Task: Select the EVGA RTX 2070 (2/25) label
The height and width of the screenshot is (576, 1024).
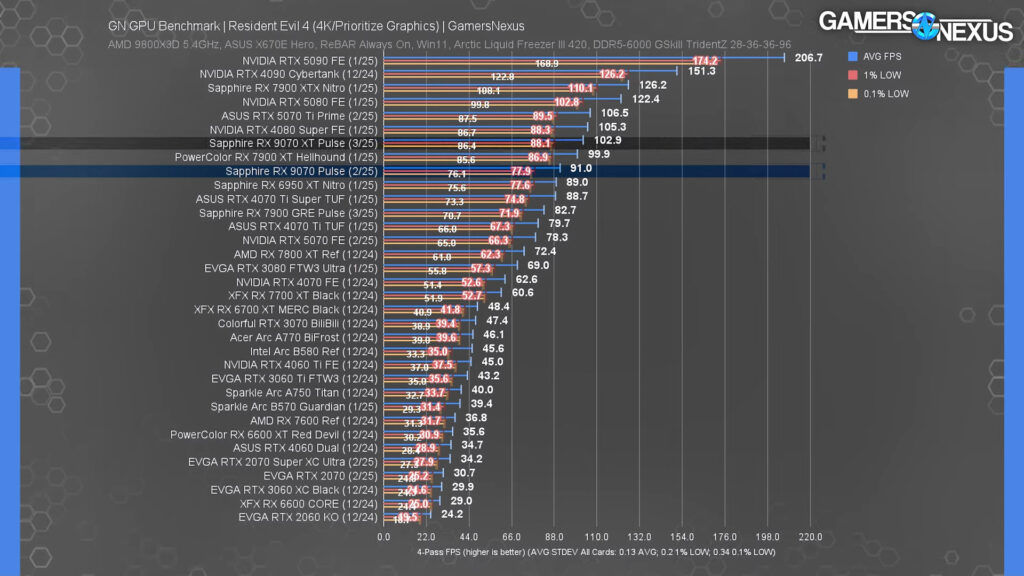Action: [321, 476]
